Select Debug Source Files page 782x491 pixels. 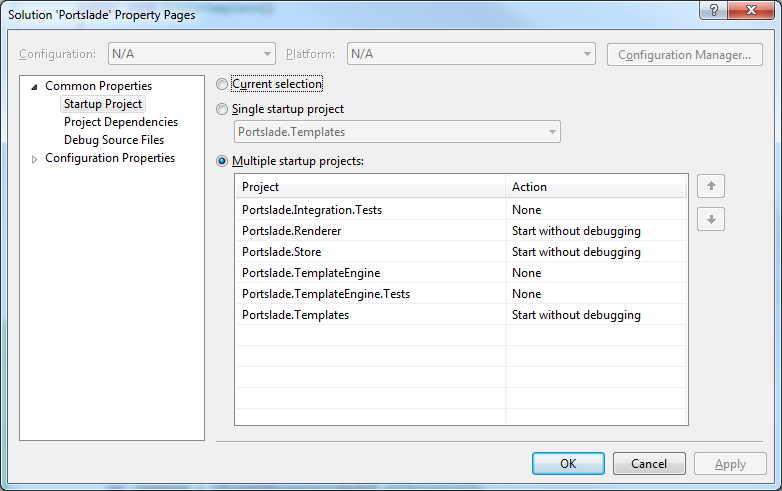point(114,140)
